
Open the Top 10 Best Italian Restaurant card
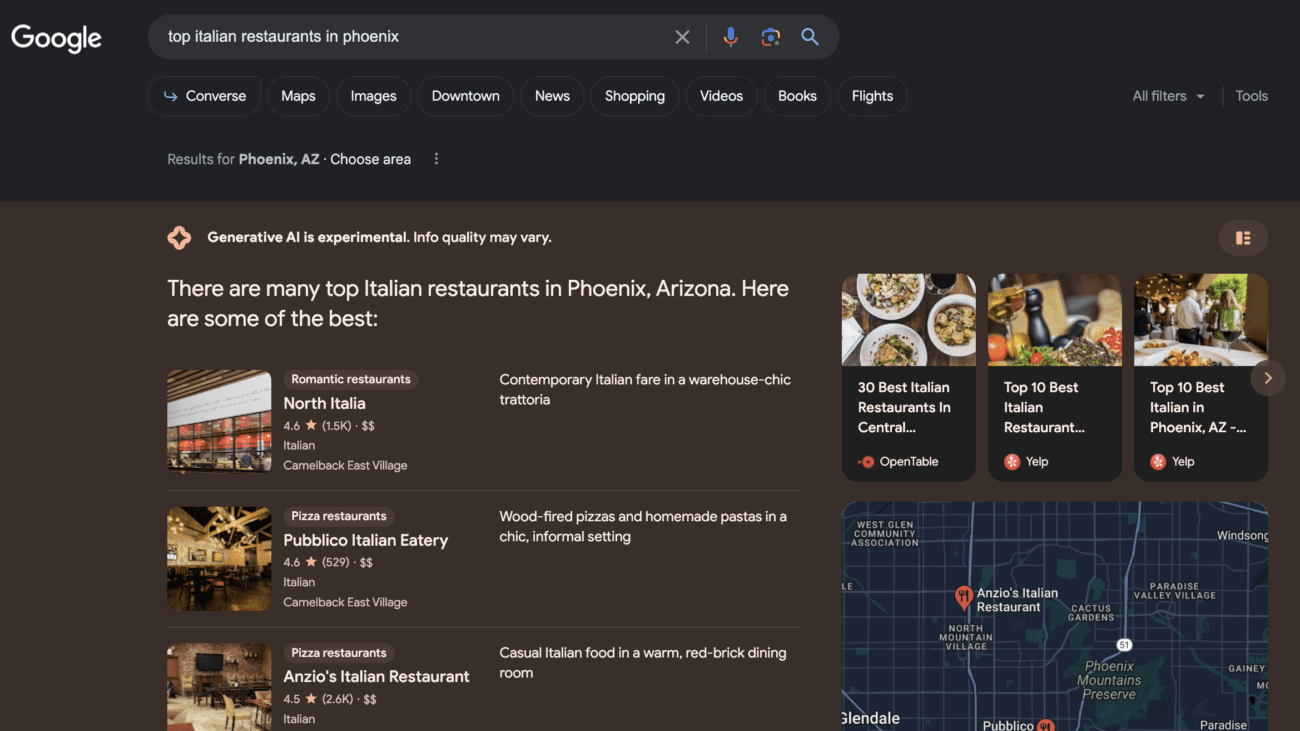1055,378
